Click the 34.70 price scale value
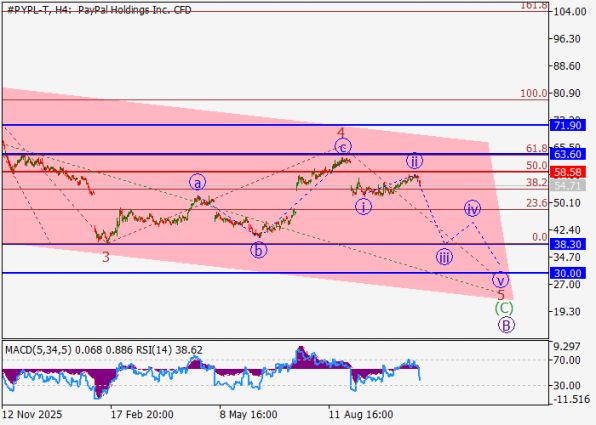 [x=567, y=257]
